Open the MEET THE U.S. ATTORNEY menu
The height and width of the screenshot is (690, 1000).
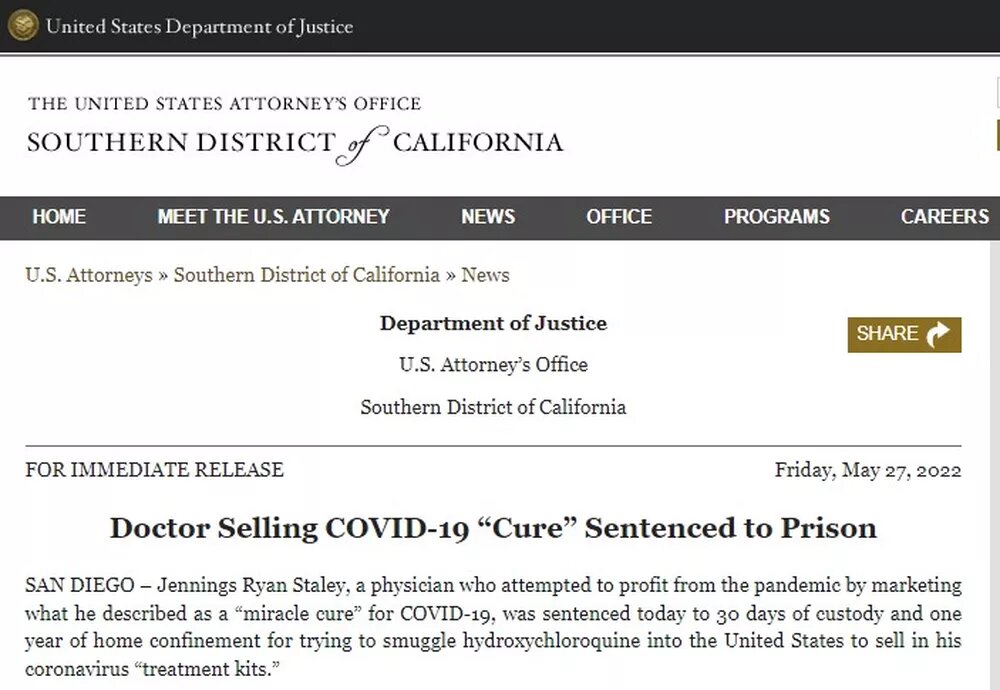273,216
